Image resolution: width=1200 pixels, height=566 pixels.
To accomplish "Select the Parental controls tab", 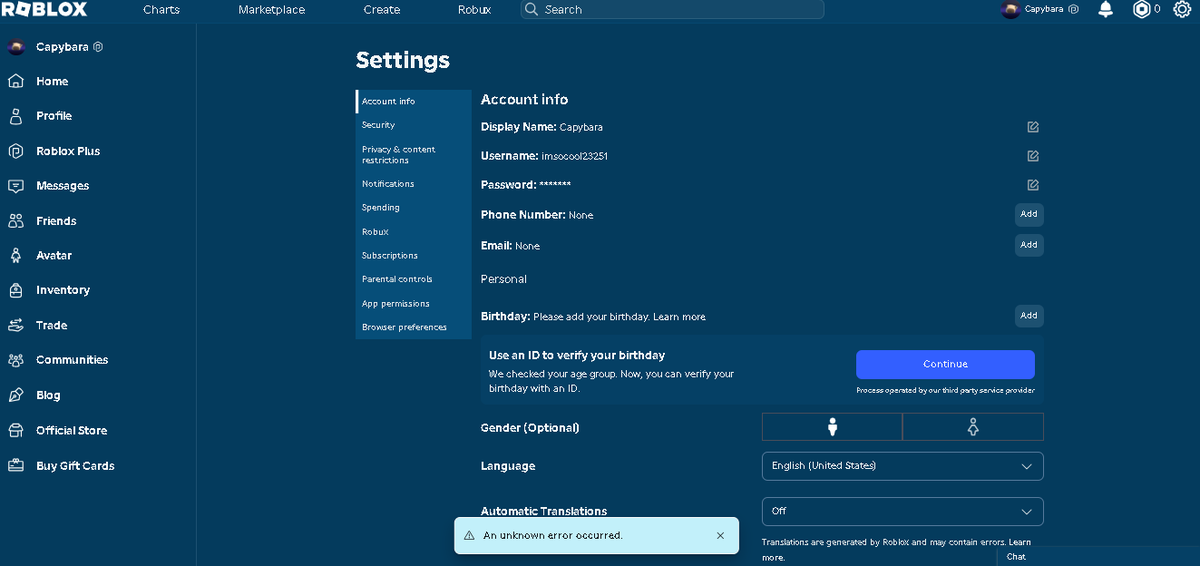I will pyautogui.click(x=414, y=280).
